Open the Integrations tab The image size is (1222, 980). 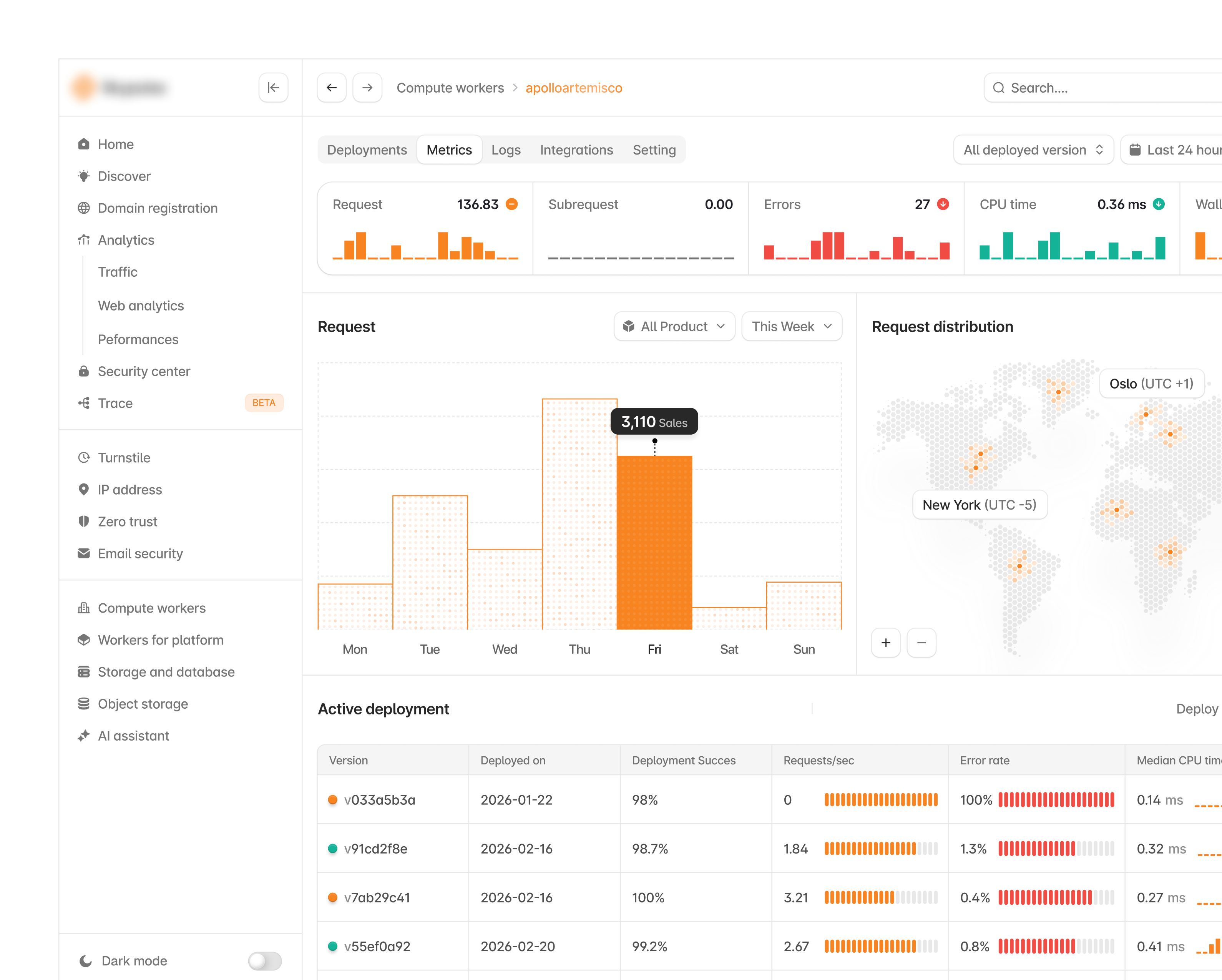(576, 149)
